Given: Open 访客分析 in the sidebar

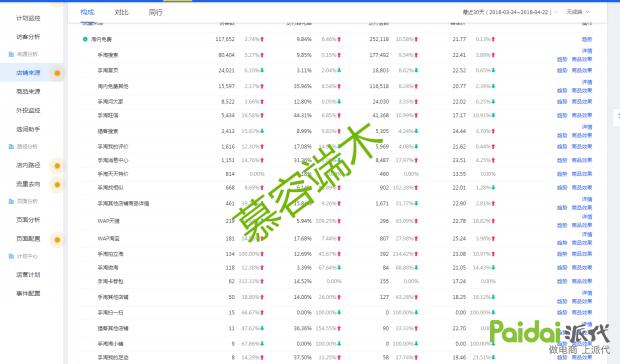Looking at the screenshot, I should point(28,37).
